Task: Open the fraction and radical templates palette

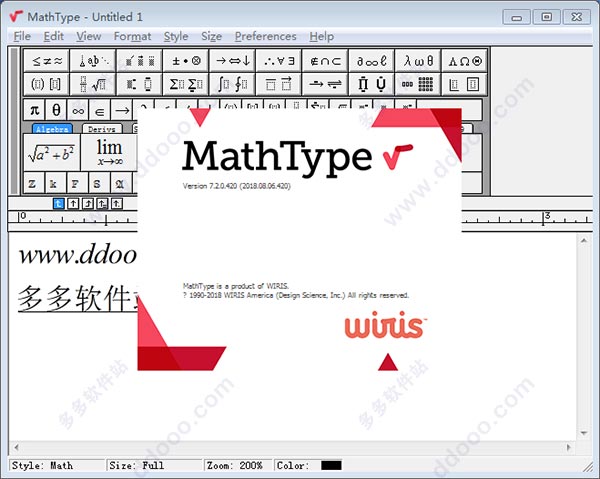Action: tap(93, 84)
